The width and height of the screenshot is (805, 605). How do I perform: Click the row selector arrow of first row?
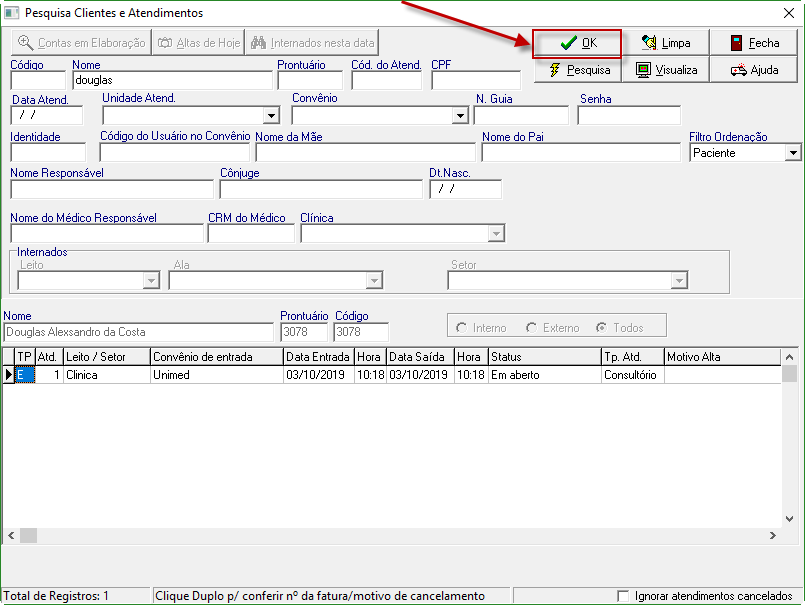click(9, 374)
